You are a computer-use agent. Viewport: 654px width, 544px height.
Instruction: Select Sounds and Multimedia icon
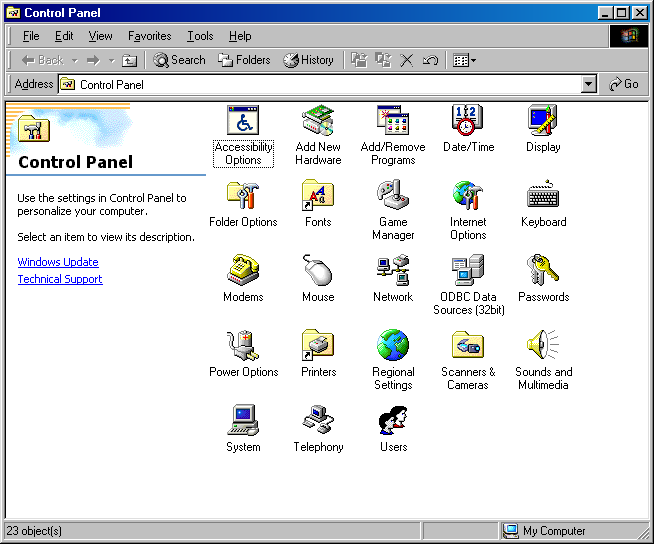543,345
